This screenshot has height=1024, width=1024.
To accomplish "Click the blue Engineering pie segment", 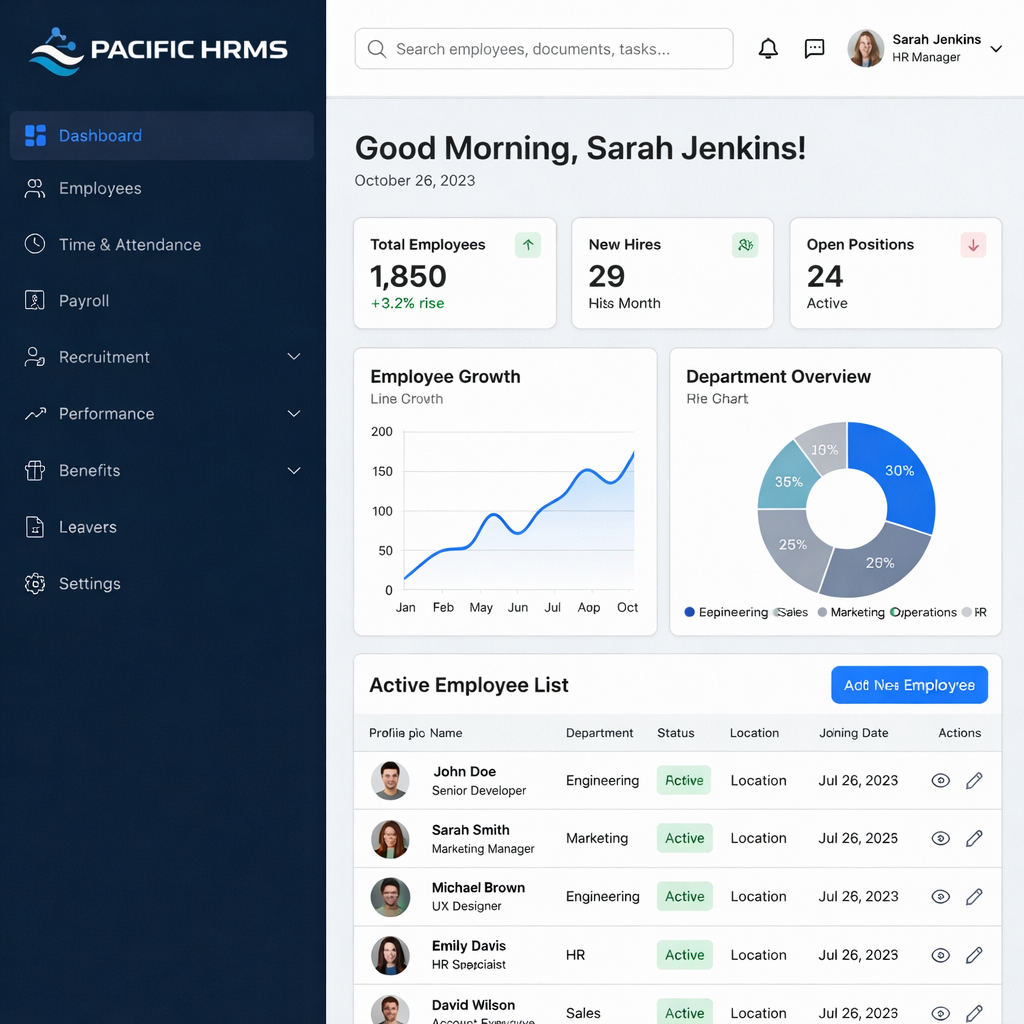I will click(x=898, y=470).
